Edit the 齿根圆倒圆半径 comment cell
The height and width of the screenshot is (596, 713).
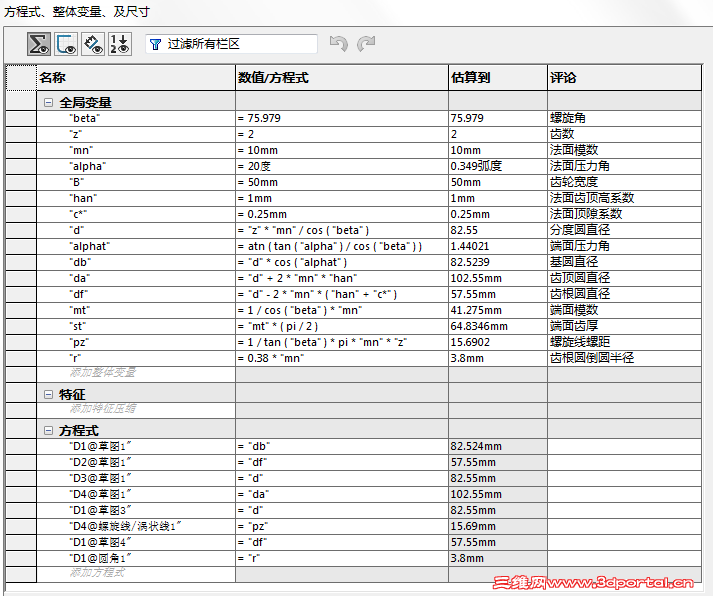pos(624,358)
